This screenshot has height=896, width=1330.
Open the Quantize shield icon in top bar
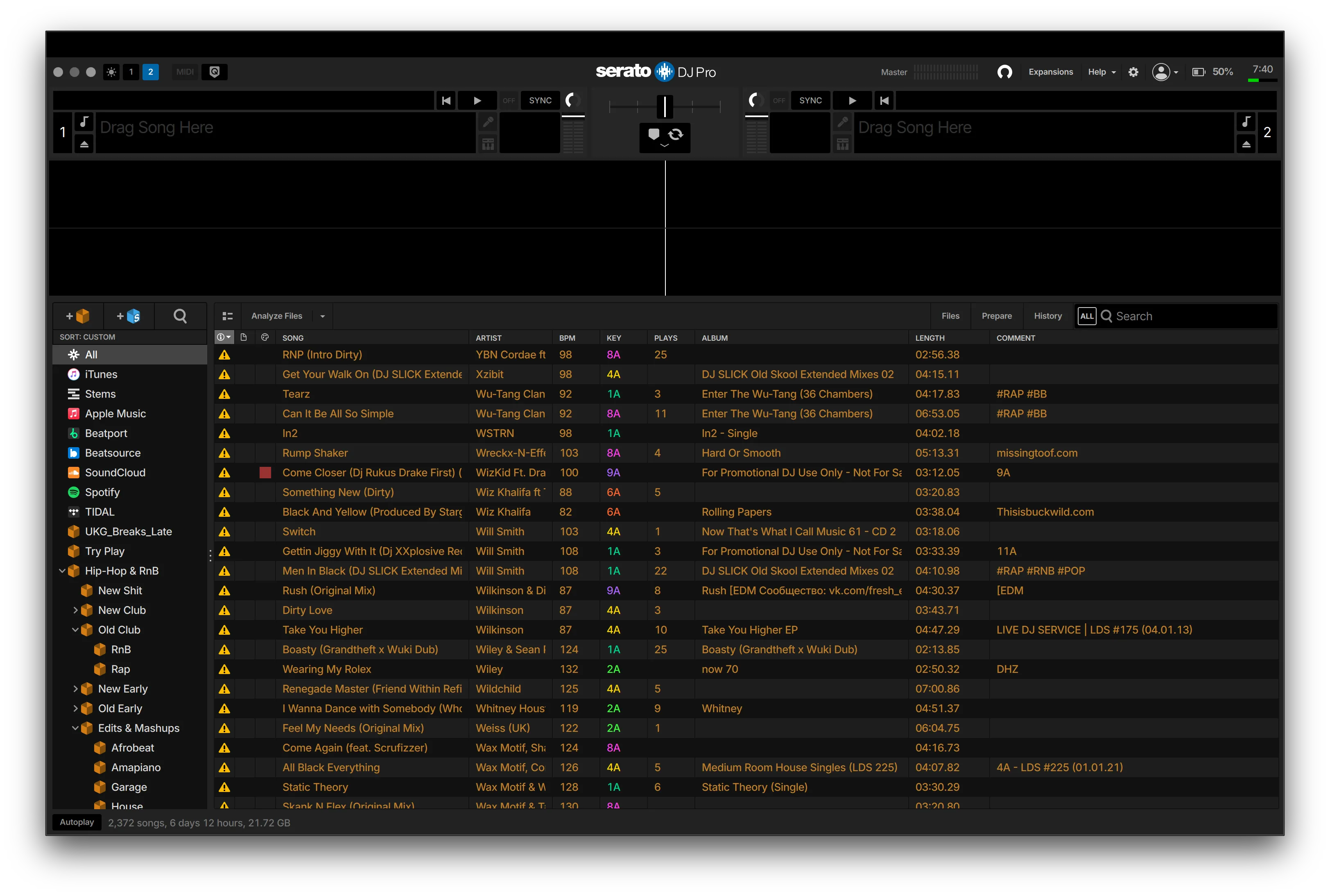tap(214, 72)
